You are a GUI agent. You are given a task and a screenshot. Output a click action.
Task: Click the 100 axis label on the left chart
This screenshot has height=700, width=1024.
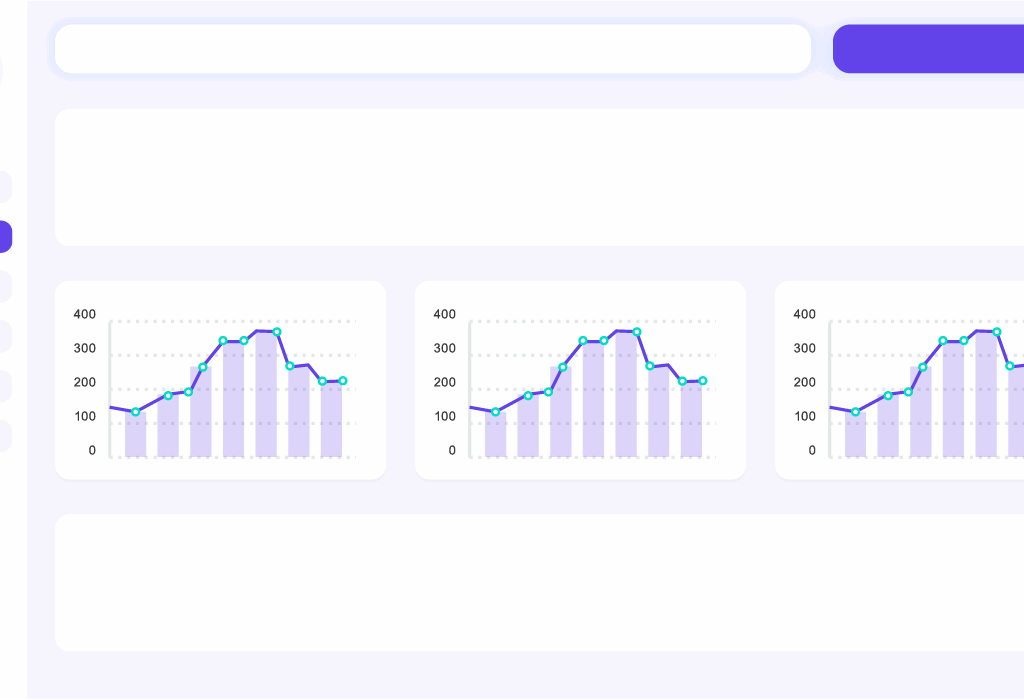(85, 417)
